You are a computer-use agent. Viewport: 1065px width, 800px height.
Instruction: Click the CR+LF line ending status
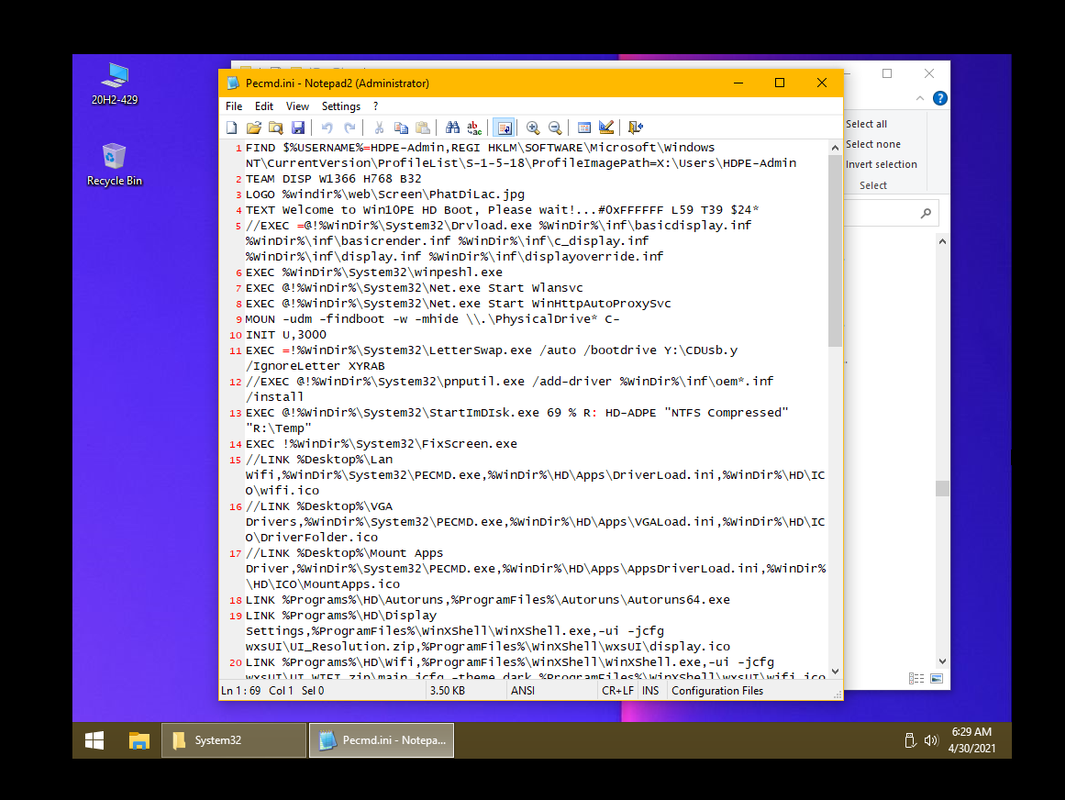[x=617, y=691]
